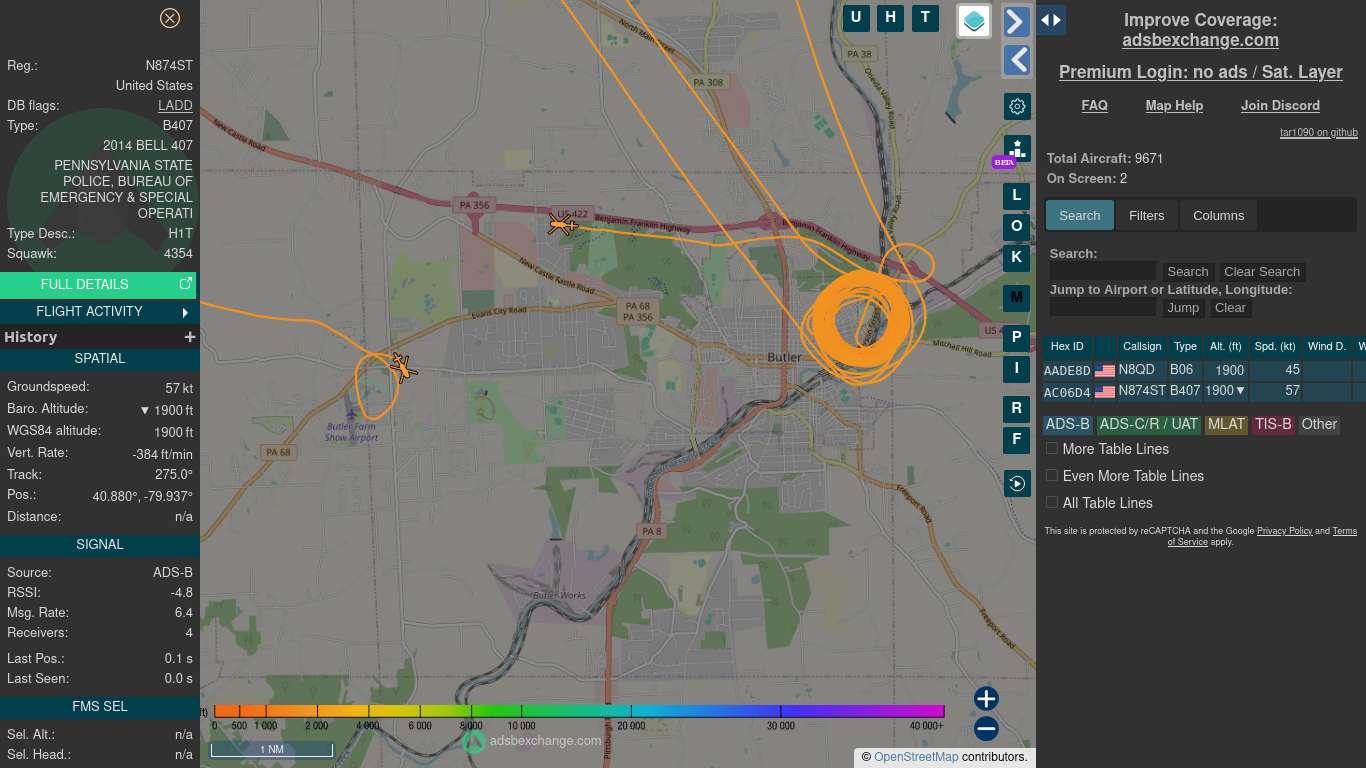Click the U map toggle button
Image resolution: width=1366 pixels, height=768 pixels.
click(x=856, y=17)
